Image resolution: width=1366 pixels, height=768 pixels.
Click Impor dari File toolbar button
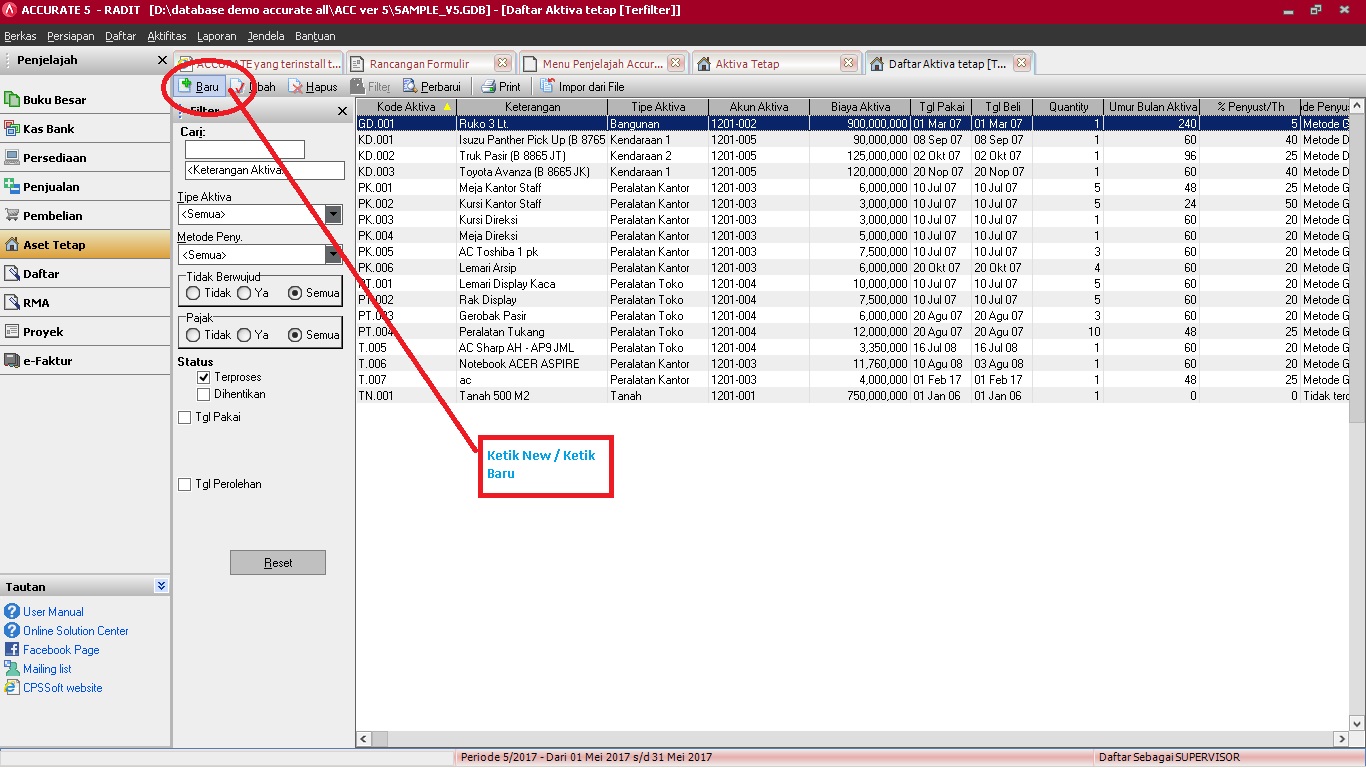(x=582, y=87)
